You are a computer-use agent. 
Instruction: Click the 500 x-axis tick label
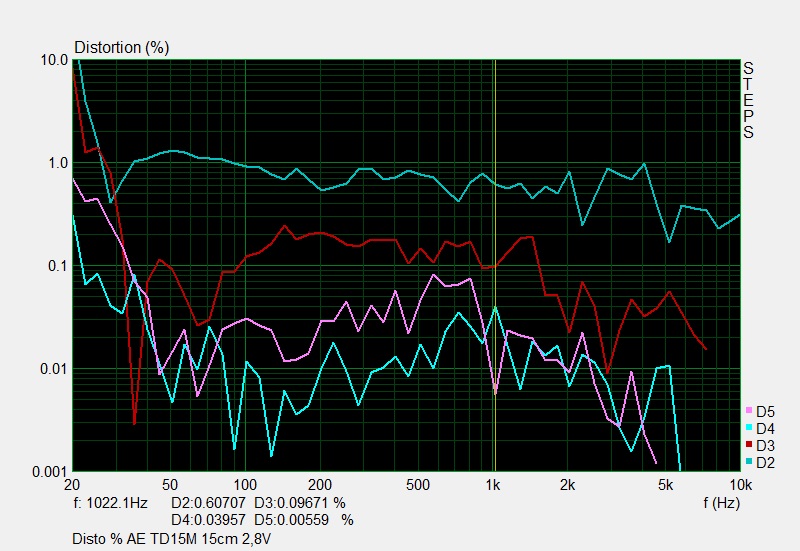coord(418,485)
